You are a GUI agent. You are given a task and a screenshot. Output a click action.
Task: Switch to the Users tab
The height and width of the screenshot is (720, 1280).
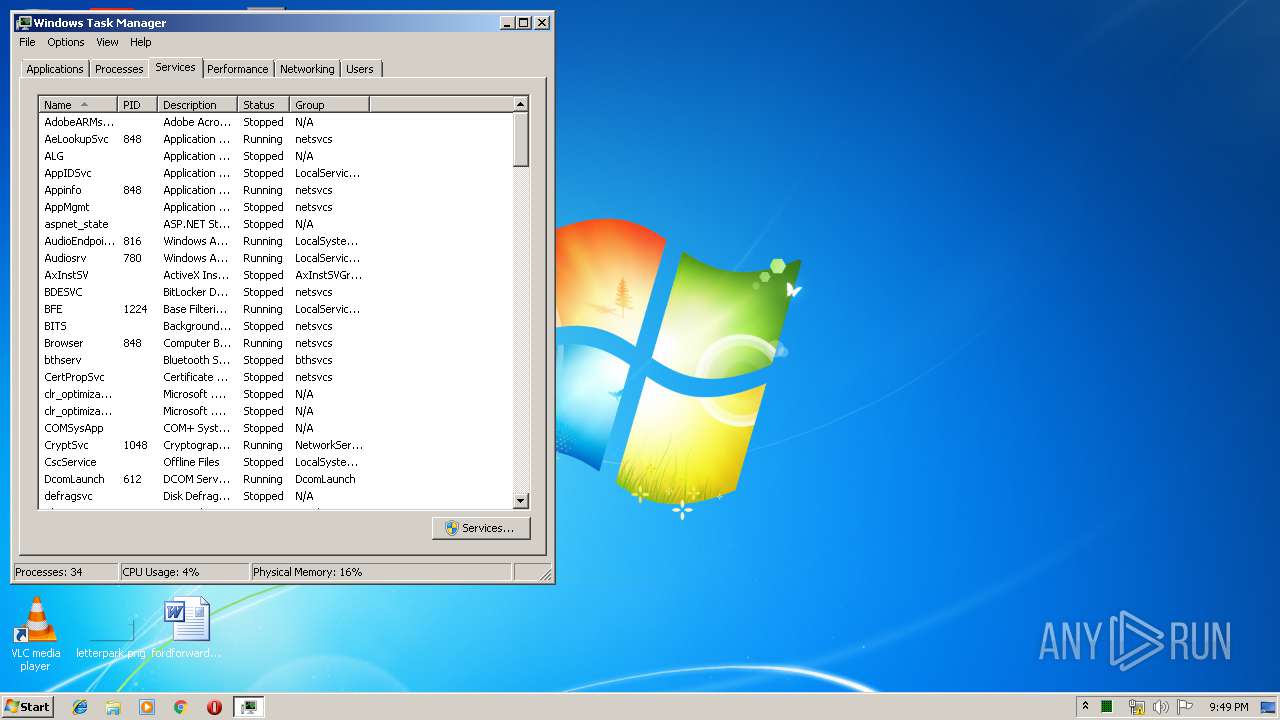point(360,69)
